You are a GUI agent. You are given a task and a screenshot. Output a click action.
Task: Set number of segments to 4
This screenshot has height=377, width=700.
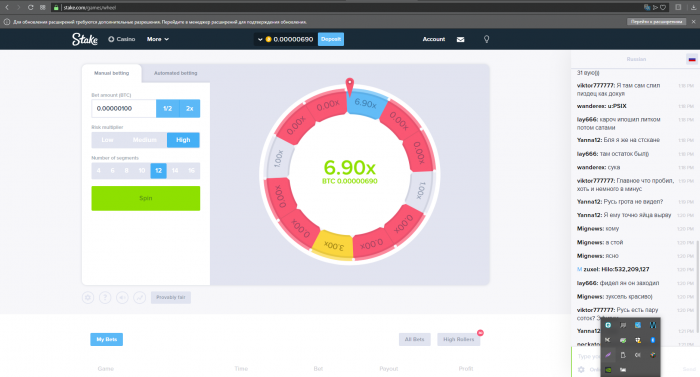99,171
